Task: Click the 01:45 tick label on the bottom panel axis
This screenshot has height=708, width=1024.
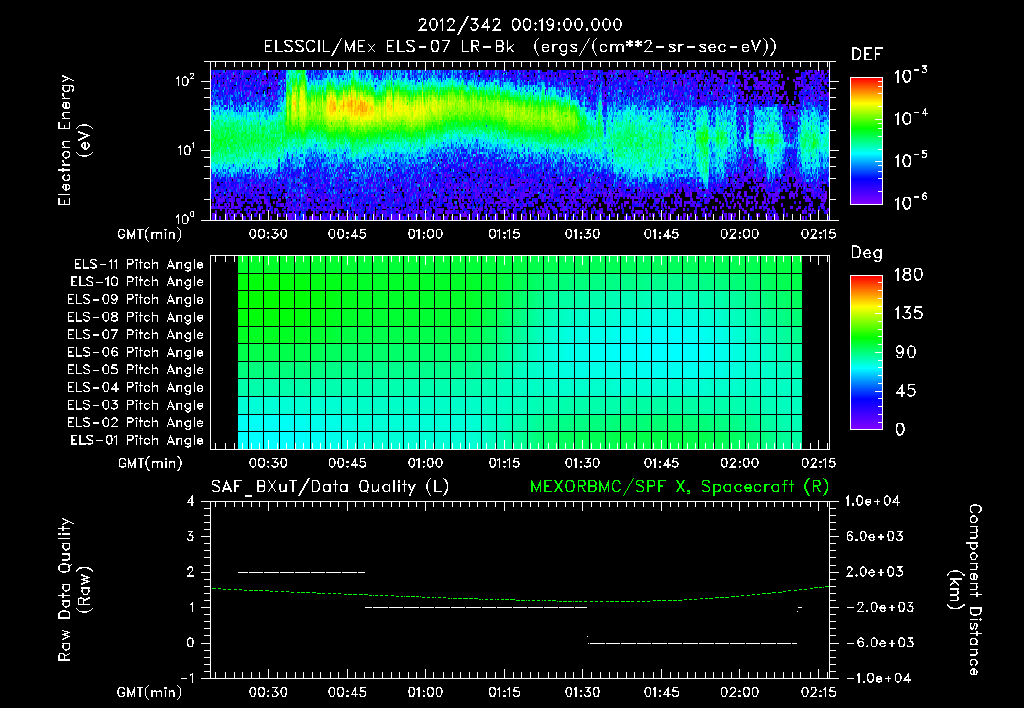Action: coord(661,692)
